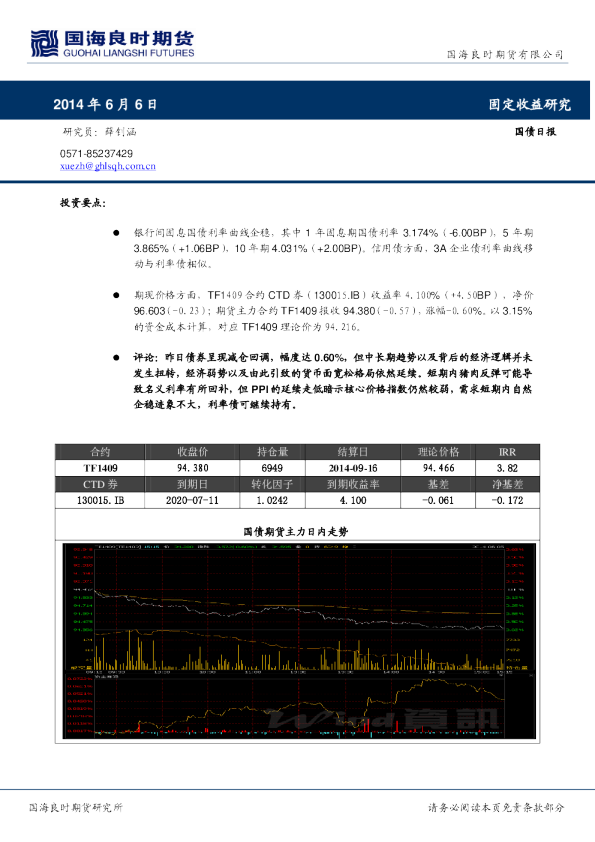
Task: Click the TF1409 contract cell
Action: [100, 468]
